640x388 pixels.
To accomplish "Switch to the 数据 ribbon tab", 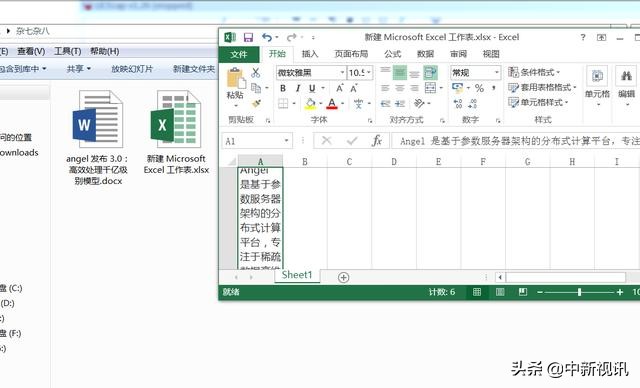I will pos(425,54).
